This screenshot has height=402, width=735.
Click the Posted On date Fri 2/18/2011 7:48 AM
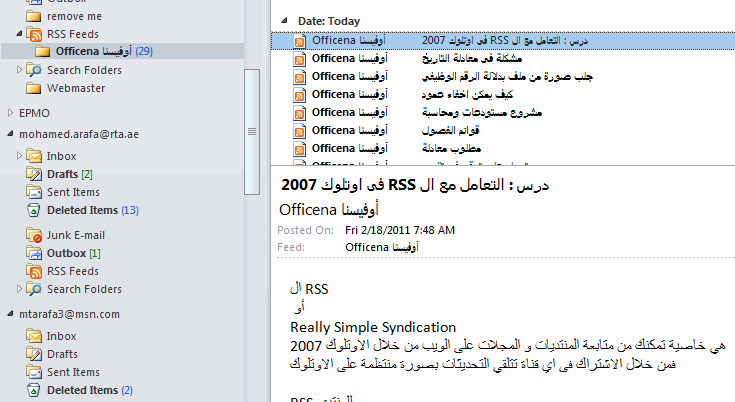(x=400, y=230)
